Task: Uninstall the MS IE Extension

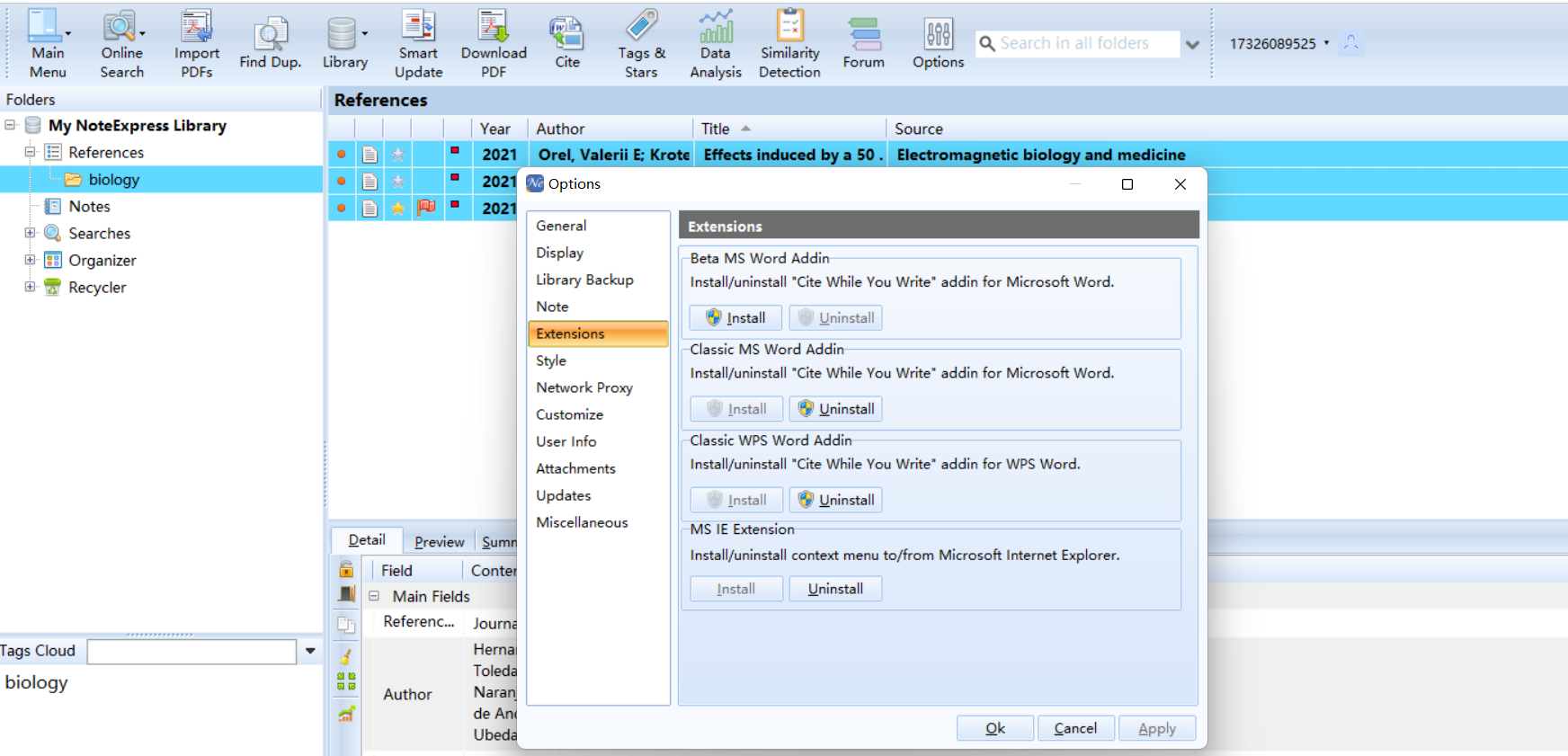Action: coord(835,589)
